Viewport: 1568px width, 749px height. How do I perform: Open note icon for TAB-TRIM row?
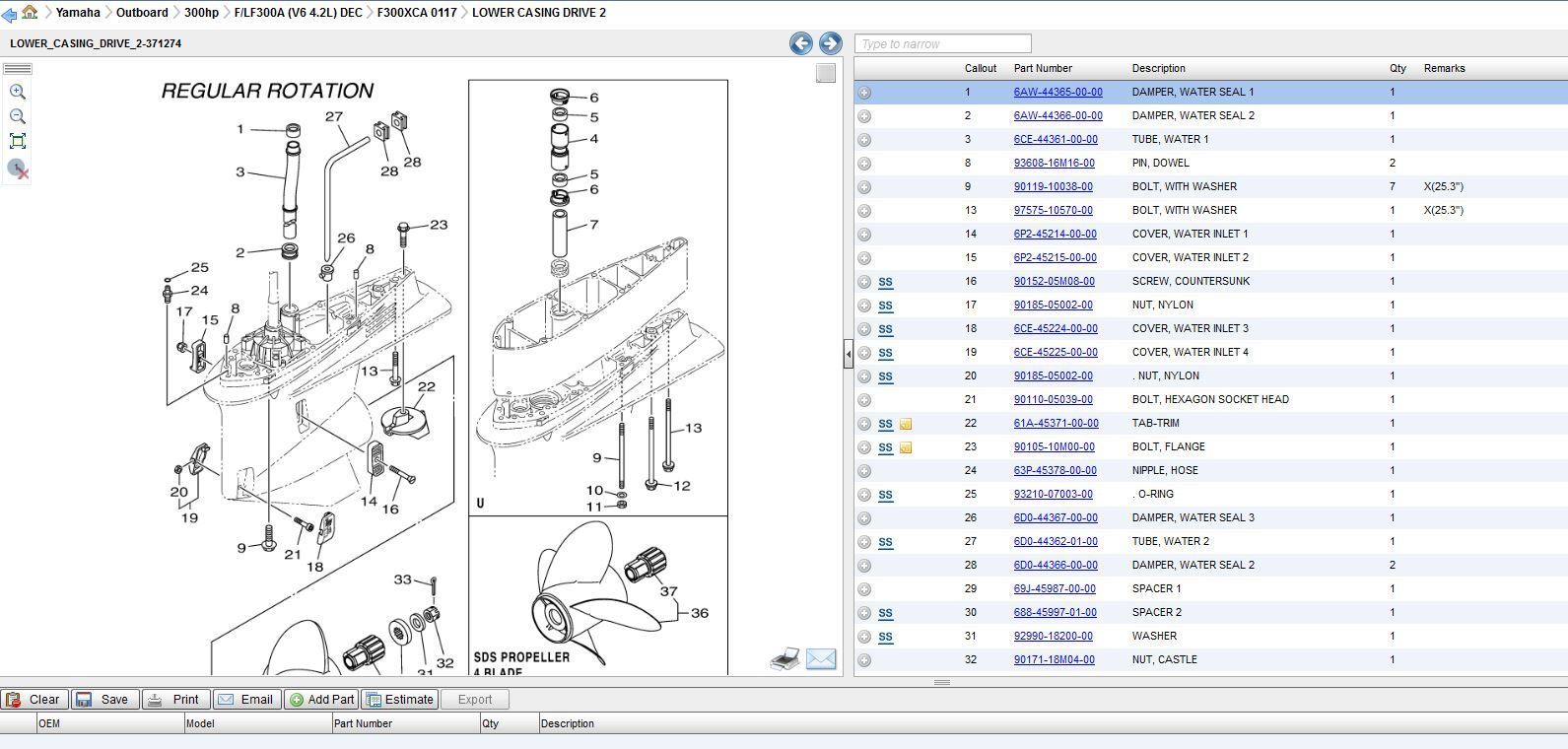(x=906, y=424)
